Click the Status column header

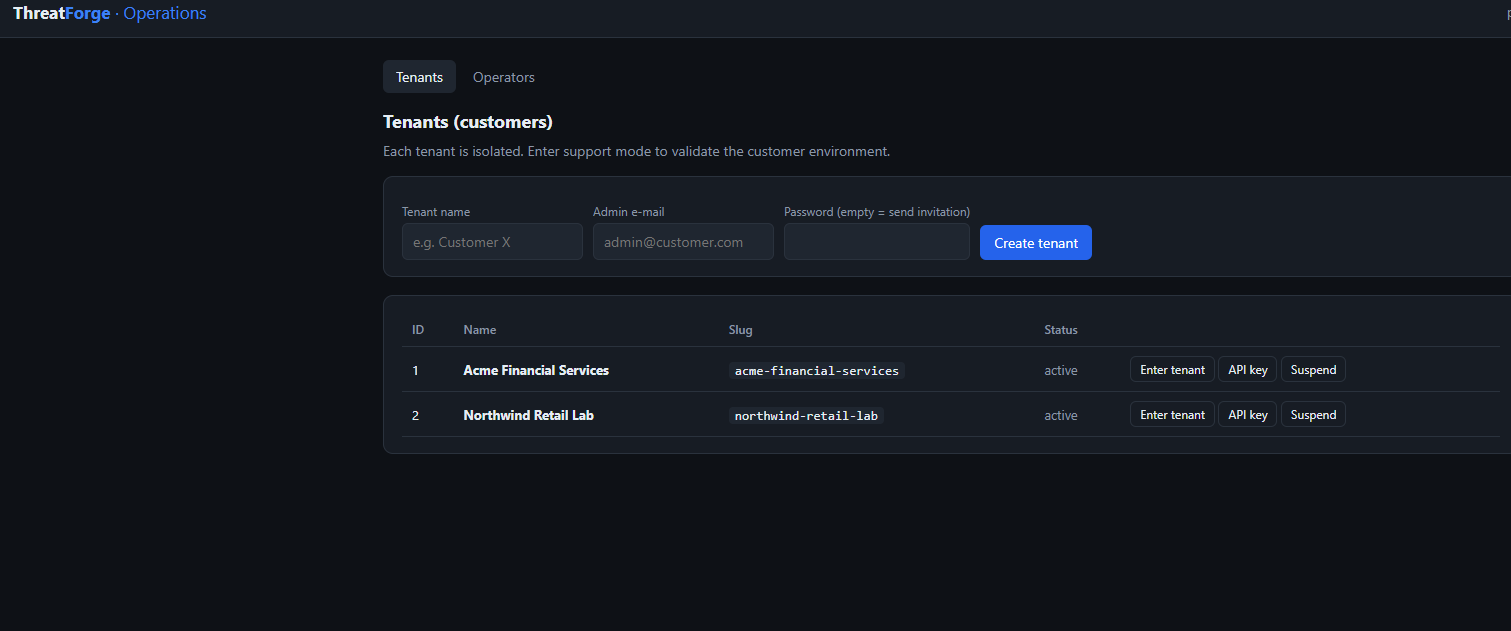1061,330
